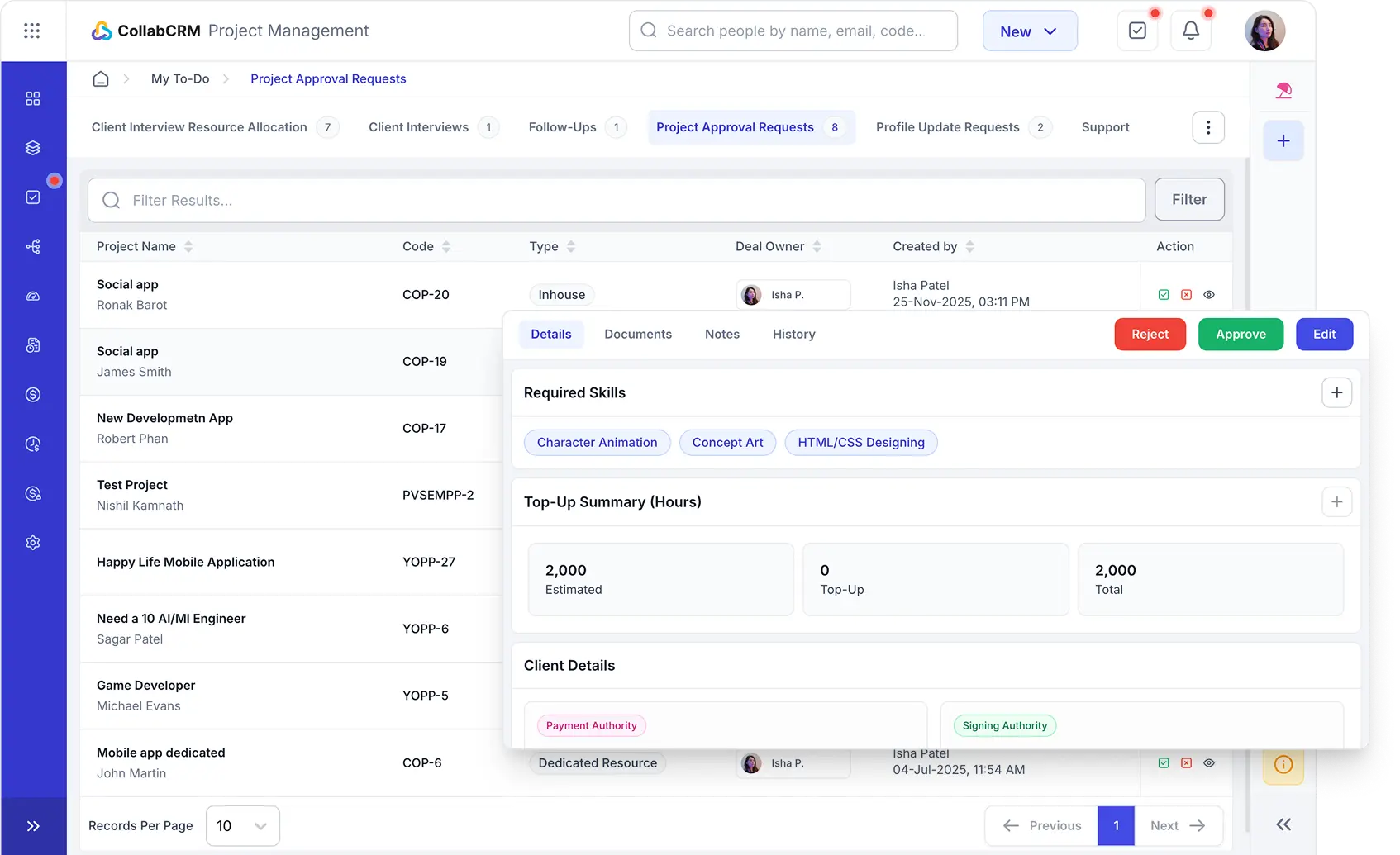1400x855 pixels.
Task: Switch to the Documents tab
Action: coord(637,335)
